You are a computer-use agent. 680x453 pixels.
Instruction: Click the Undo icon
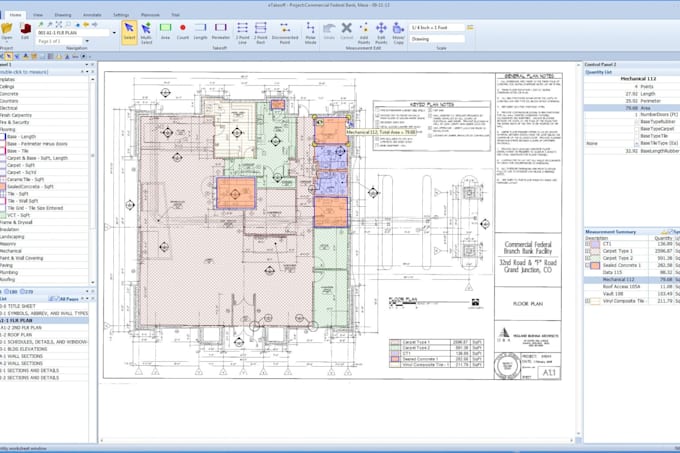(x=329, y=32)
